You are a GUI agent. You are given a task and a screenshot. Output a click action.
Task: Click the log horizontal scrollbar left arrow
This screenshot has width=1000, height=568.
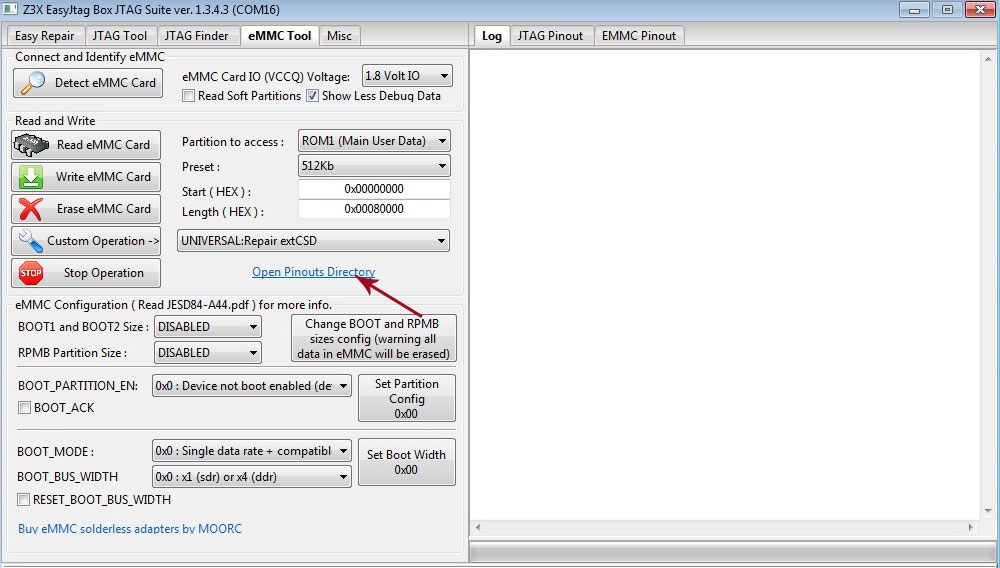coord(478,528)
